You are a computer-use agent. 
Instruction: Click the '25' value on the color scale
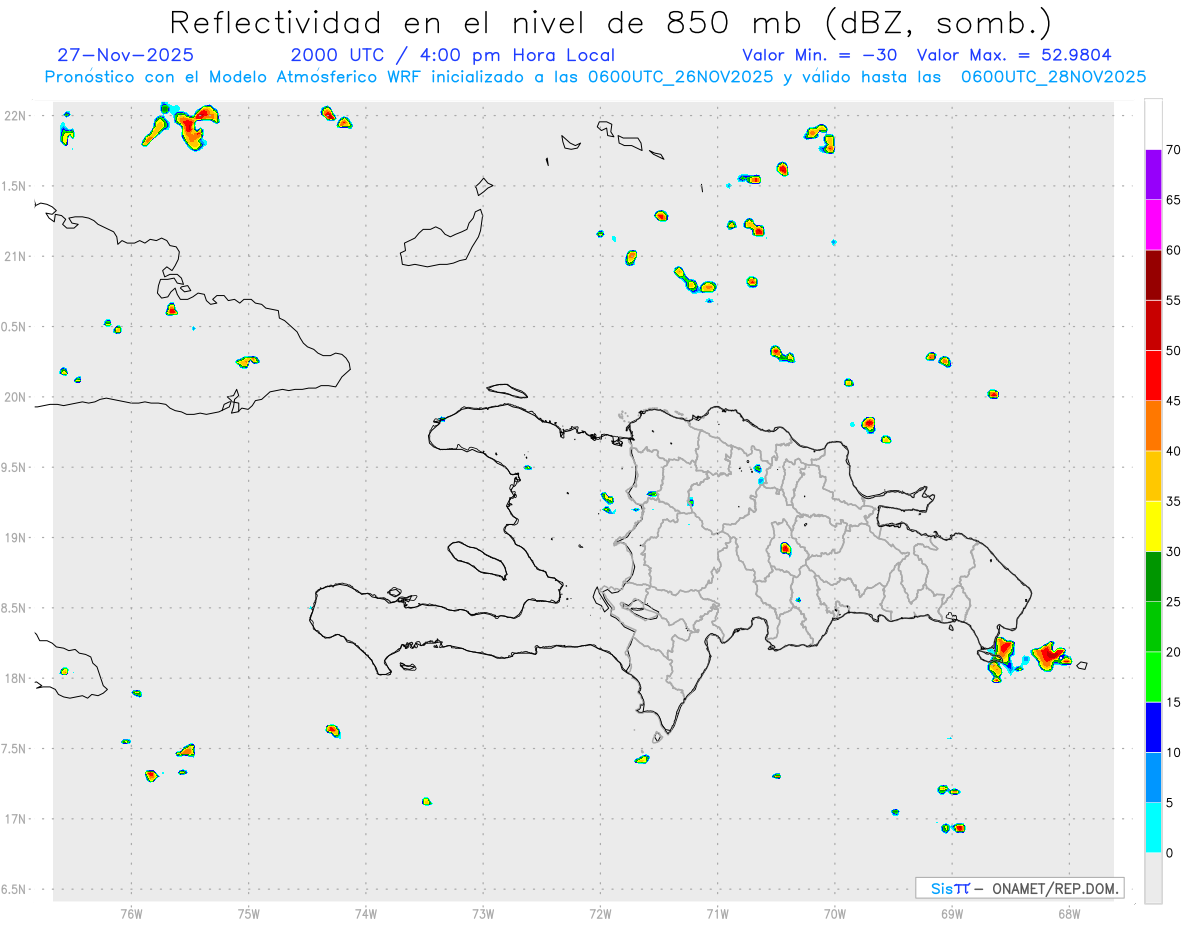1173,602
